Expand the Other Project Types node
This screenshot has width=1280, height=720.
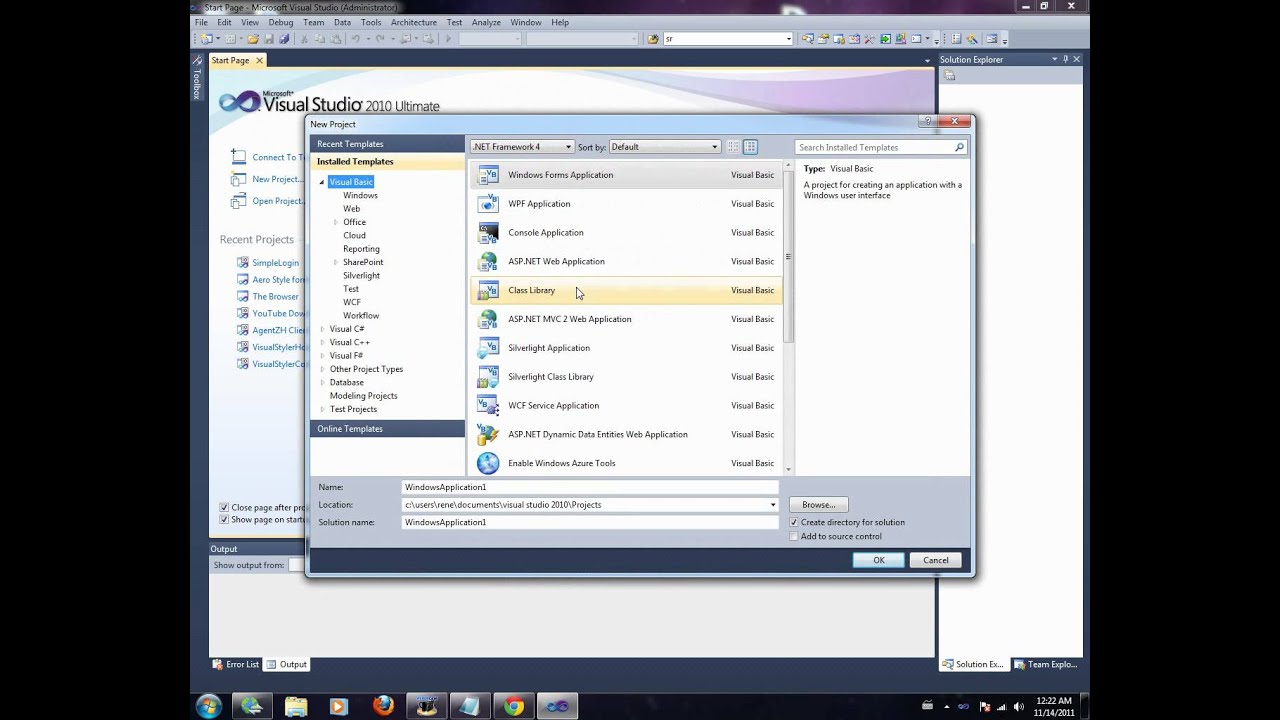coord(322,369)
